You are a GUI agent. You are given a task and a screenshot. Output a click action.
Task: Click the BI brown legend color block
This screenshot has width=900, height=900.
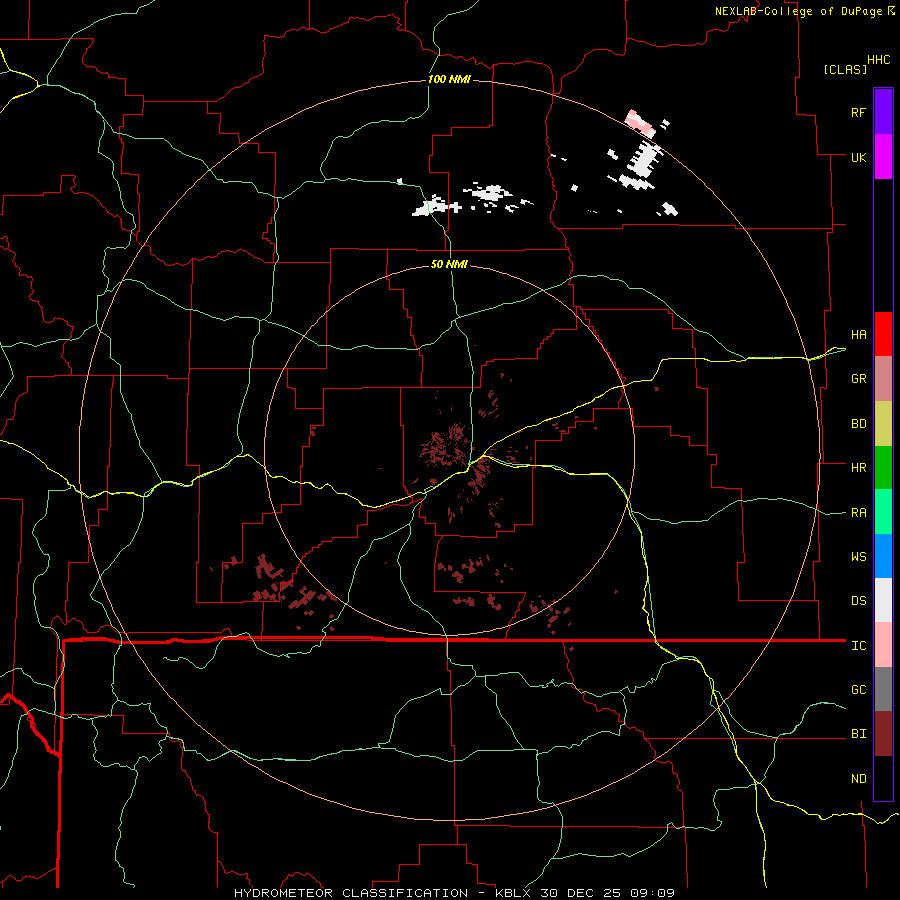(883, 734)
